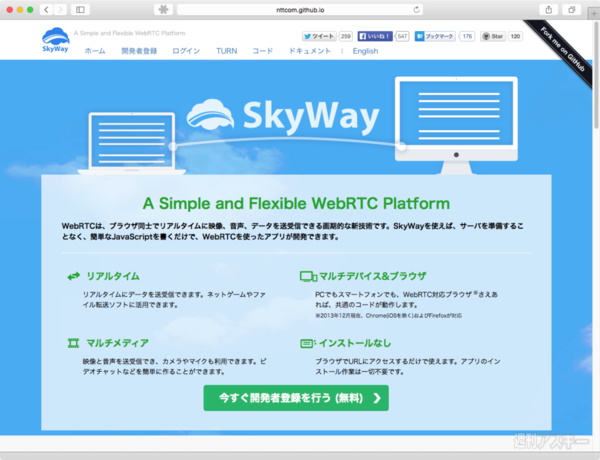Open the Facebook like count 547
Image resolution: width=600 pixels, height=460 pixels.
pos(402,36)
